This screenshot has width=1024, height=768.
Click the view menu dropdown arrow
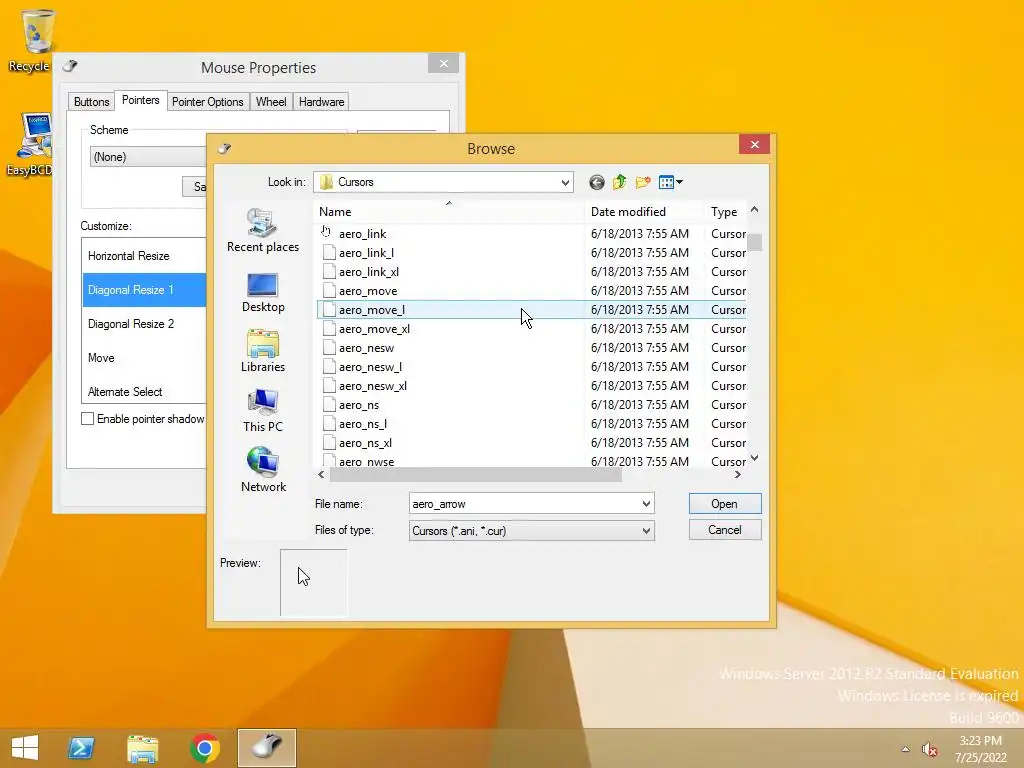[679, 182]
